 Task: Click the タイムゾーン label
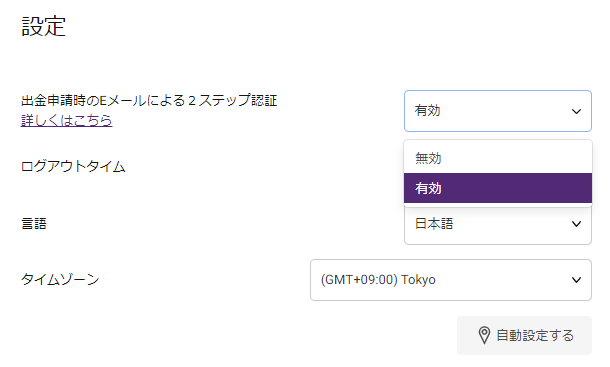[60, 279]
